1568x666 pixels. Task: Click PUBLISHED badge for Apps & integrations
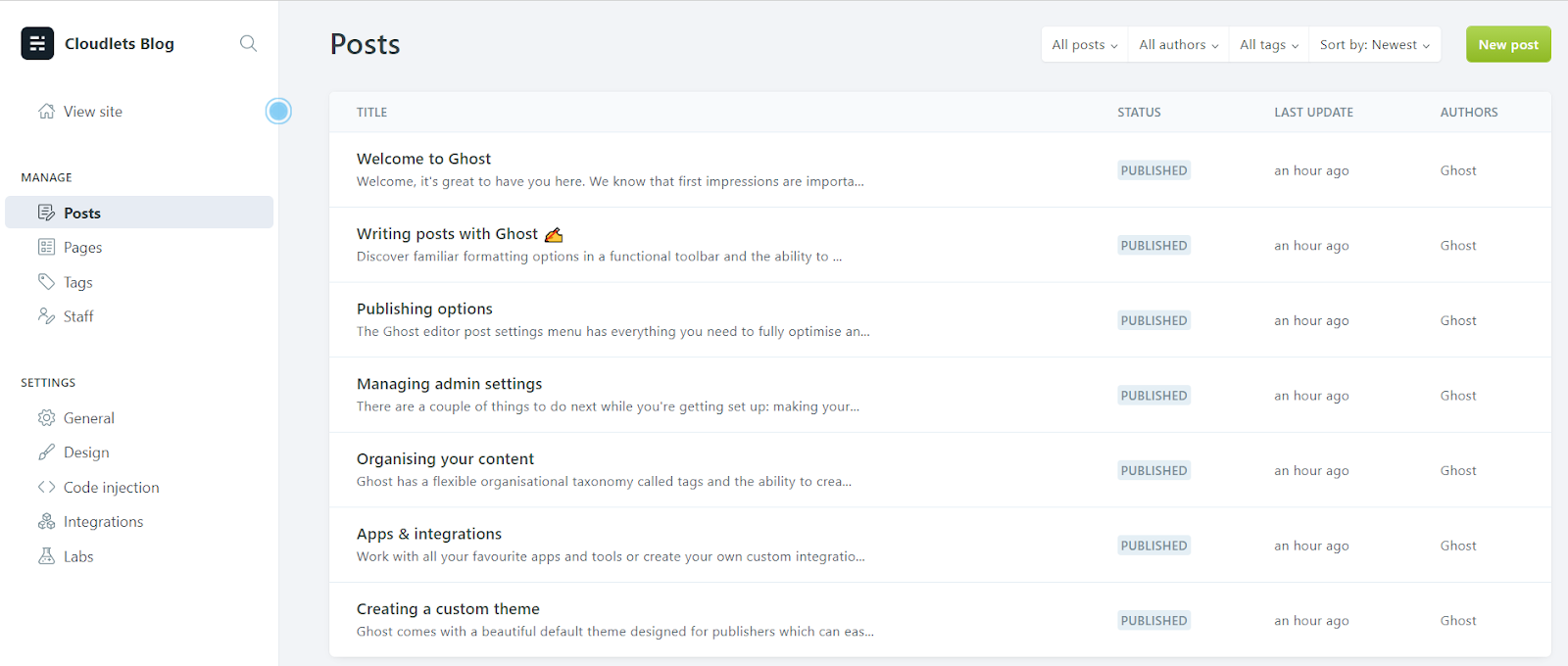click(x=1153, y=546)
